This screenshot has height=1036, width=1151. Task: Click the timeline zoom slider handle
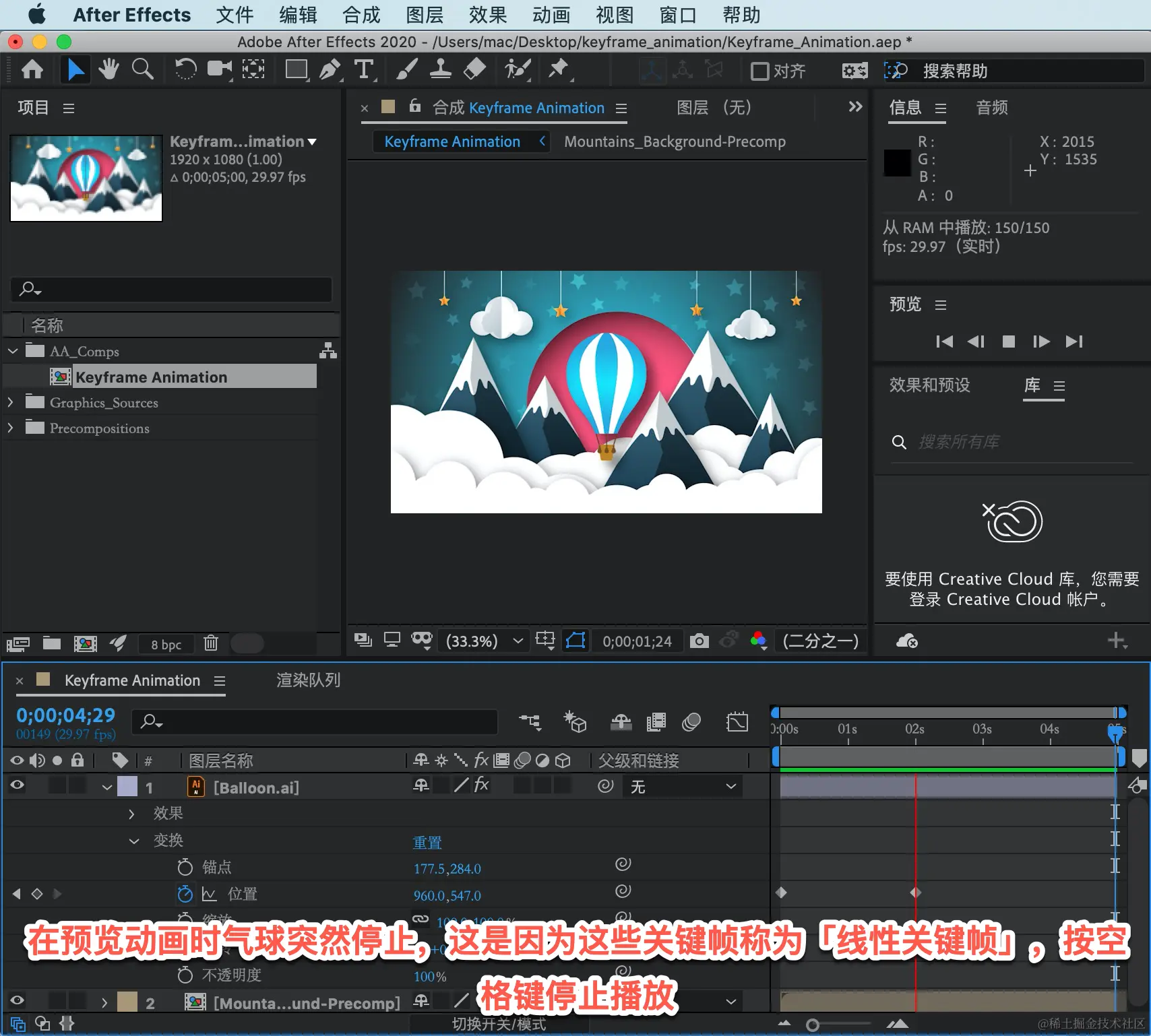[813, 1025]
